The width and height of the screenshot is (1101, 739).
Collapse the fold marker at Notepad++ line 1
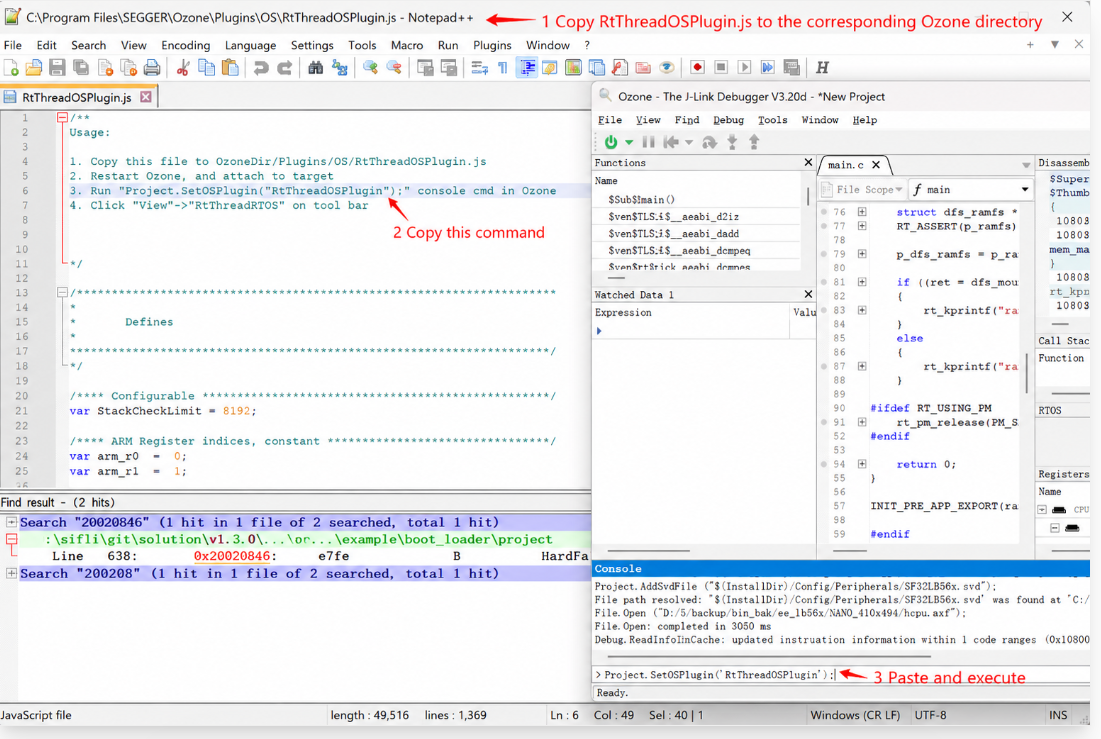62,117
